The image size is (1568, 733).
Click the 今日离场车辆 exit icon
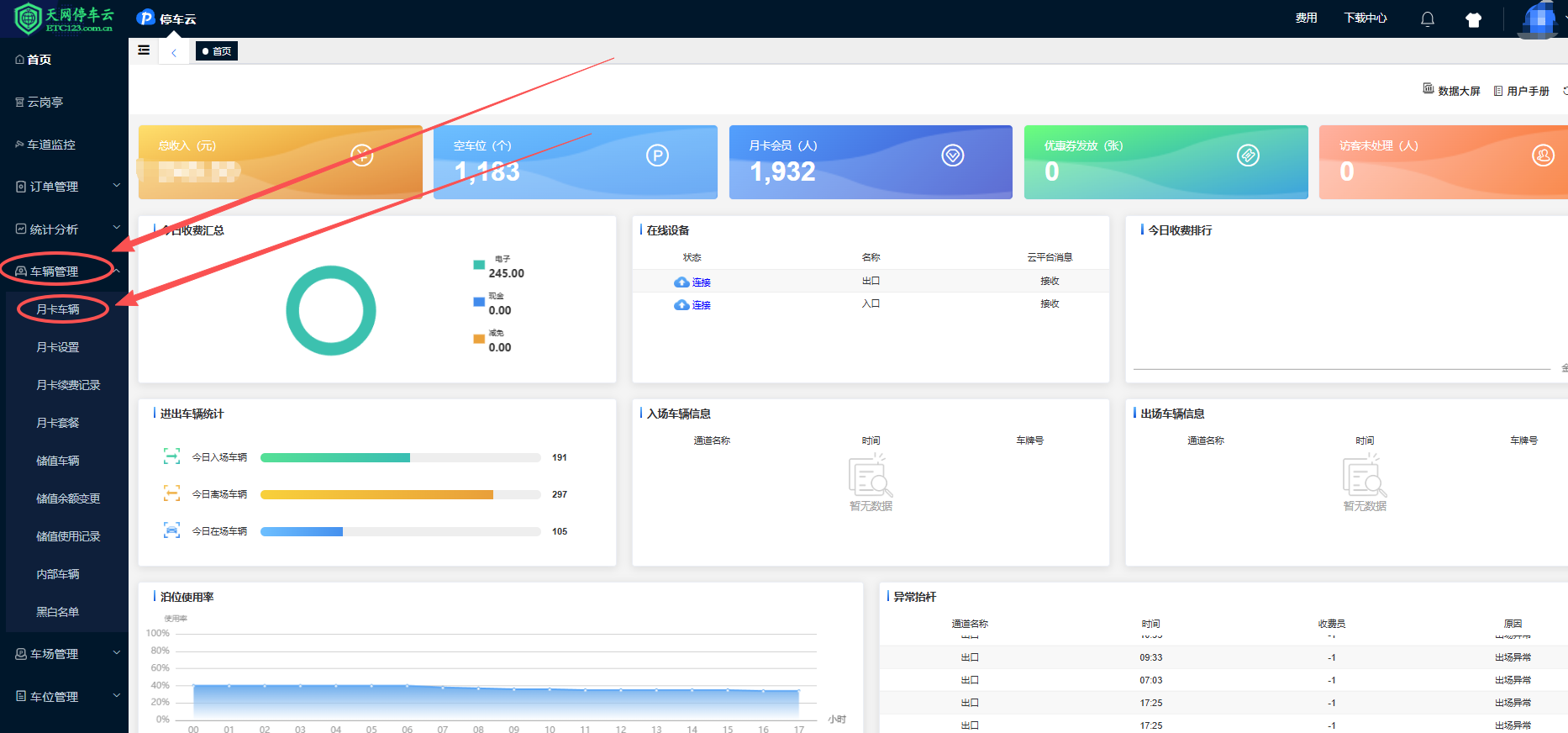pos(171,493)
